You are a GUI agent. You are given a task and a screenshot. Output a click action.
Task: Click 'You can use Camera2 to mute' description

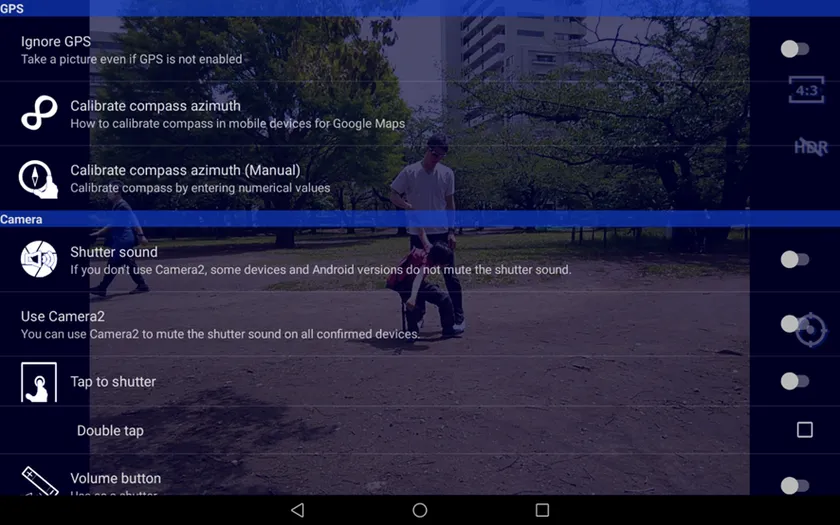click(220, 334)
